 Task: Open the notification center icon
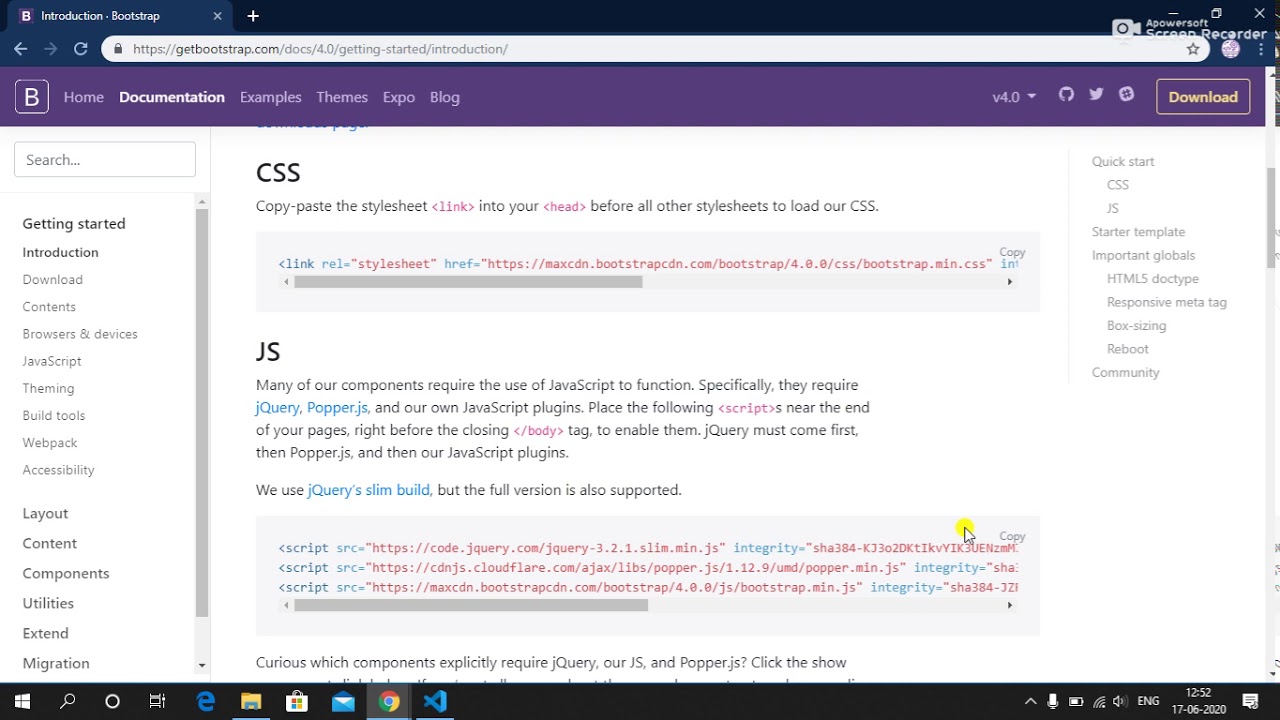click(x=1250, y=702)
